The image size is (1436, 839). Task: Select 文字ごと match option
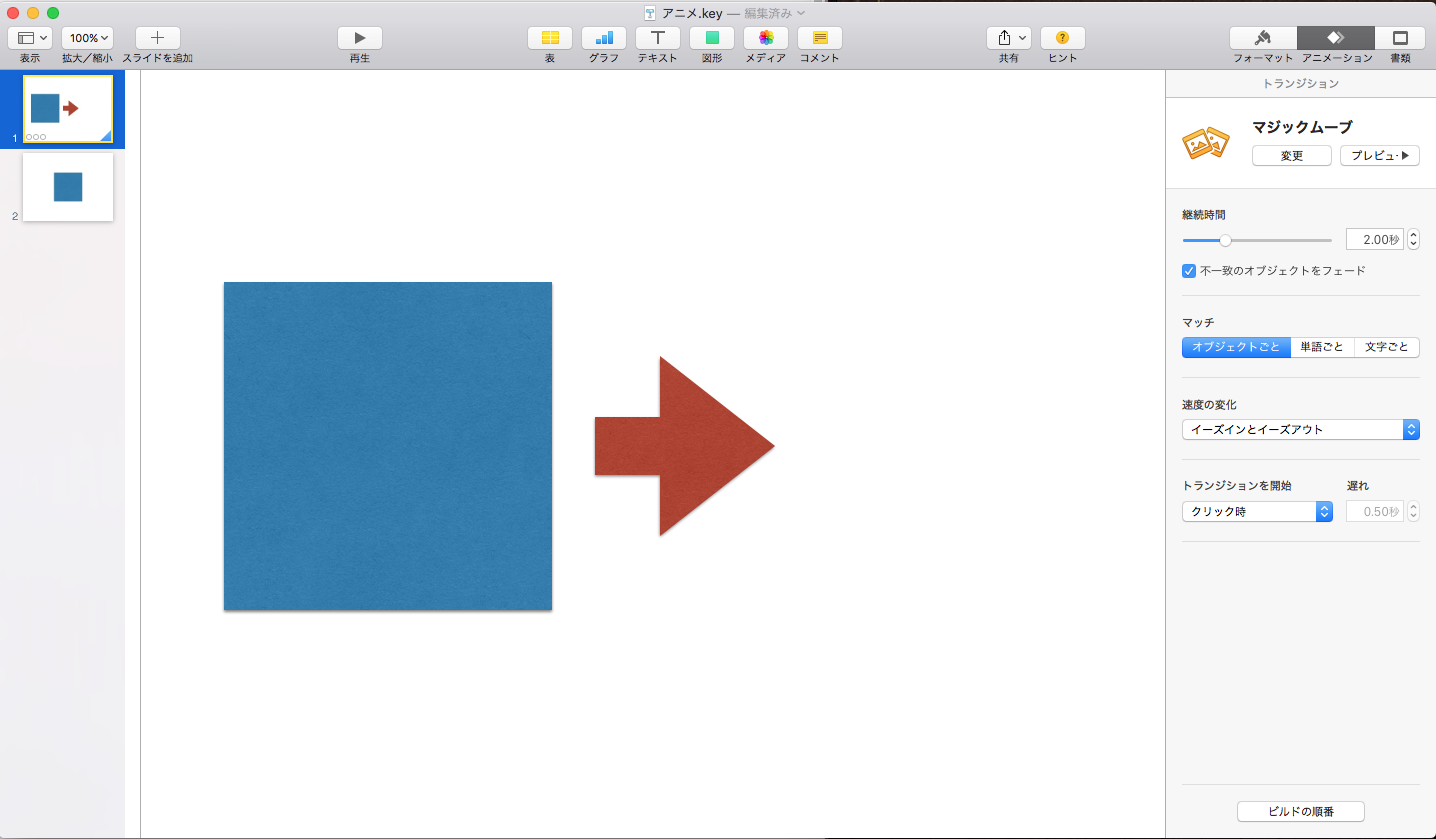[x=1386, y=347]
